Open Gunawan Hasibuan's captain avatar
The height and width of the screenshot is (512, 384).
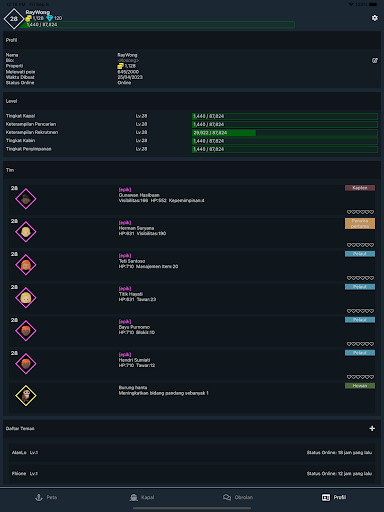(x=26, y=199)
